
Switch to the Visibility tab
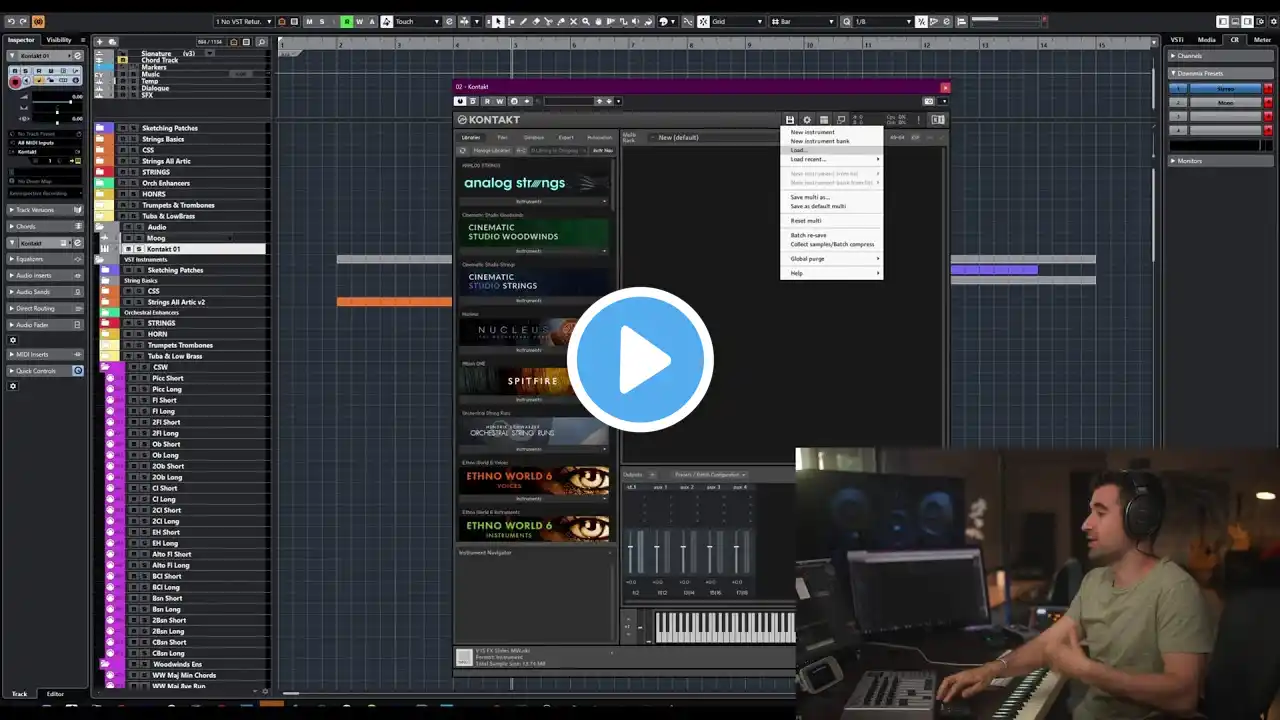(x=59, y=40)
